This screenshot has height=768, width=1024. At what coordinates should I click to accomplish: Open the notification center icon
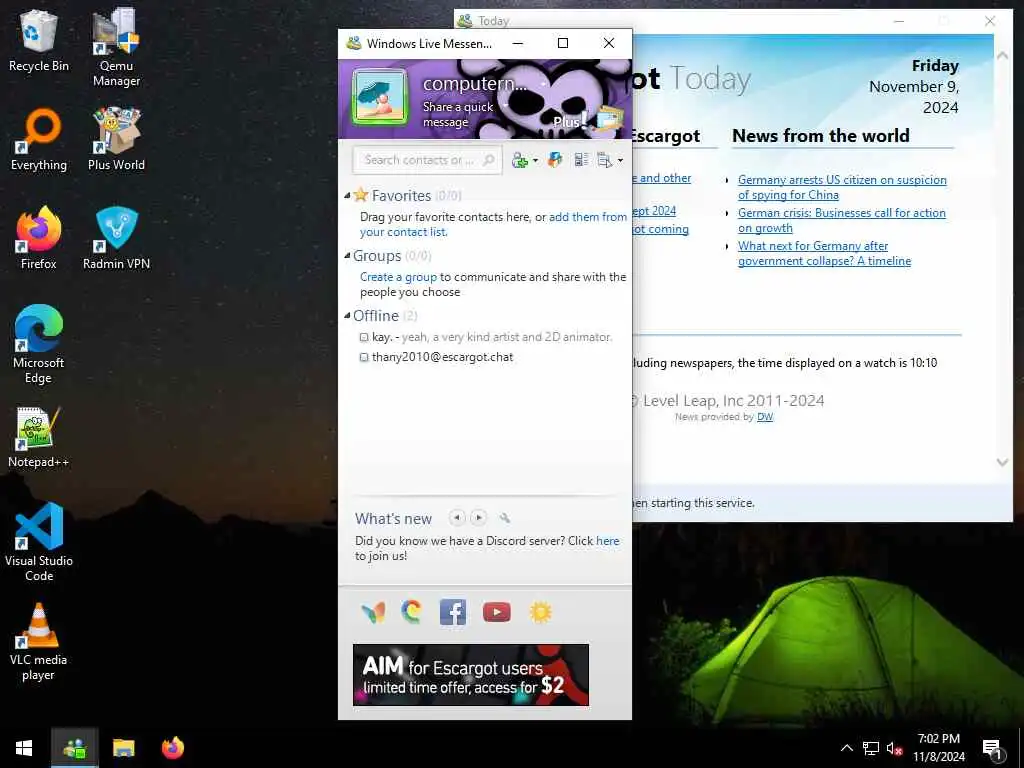pos(992,749)
